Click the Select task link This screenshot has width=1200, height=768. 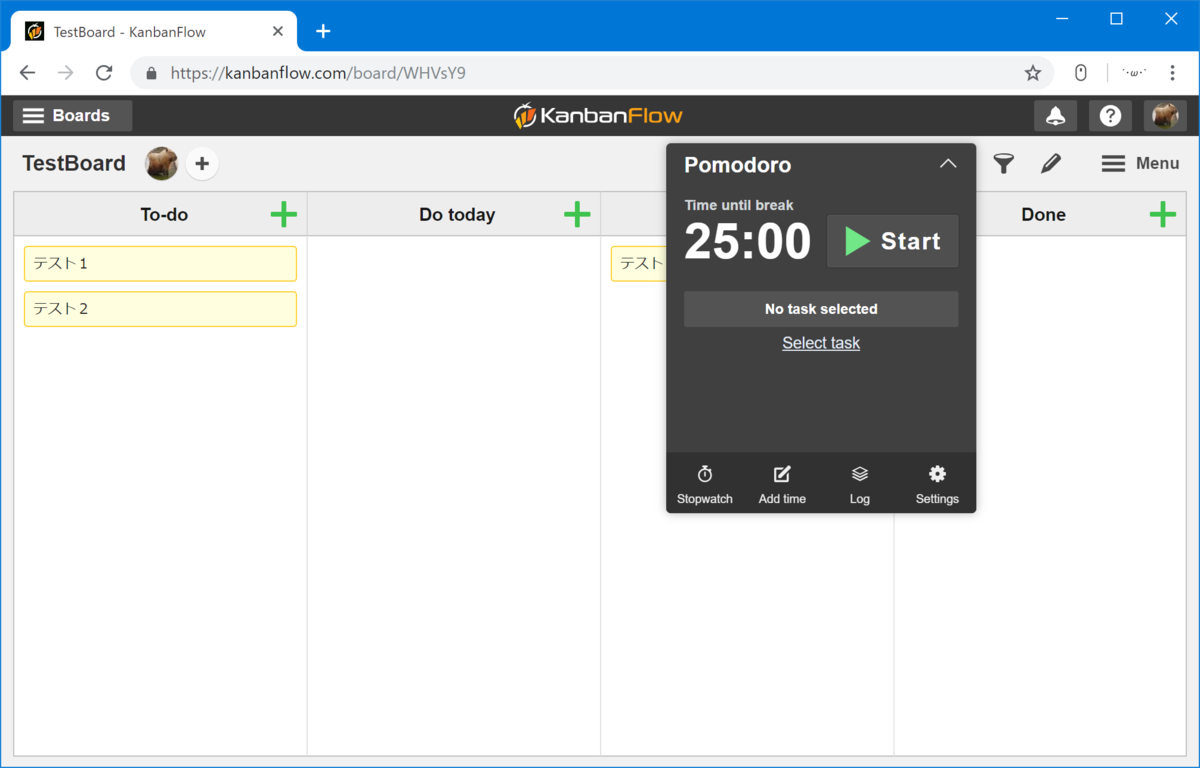[x=821, y=343]
